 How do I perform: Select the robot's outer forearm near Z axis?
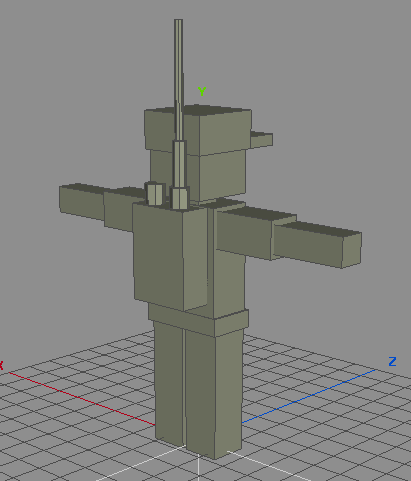click(317, 245)
